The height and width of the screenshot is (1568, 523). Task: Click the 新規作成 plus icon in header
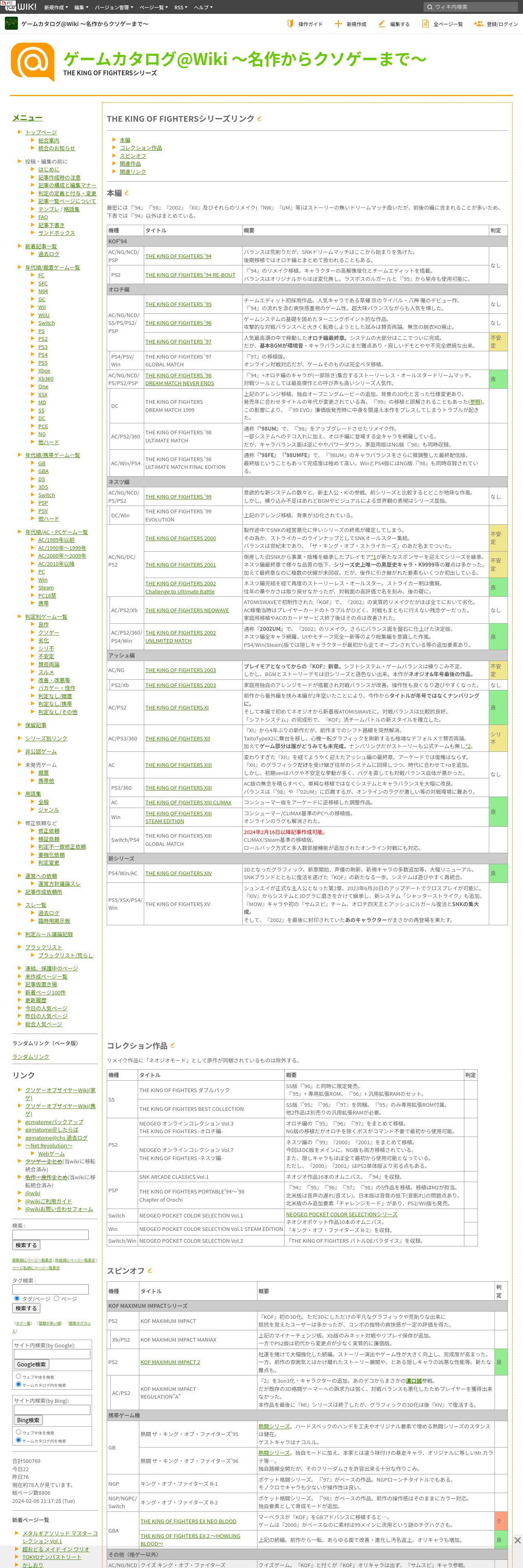[x=338, y=24]
